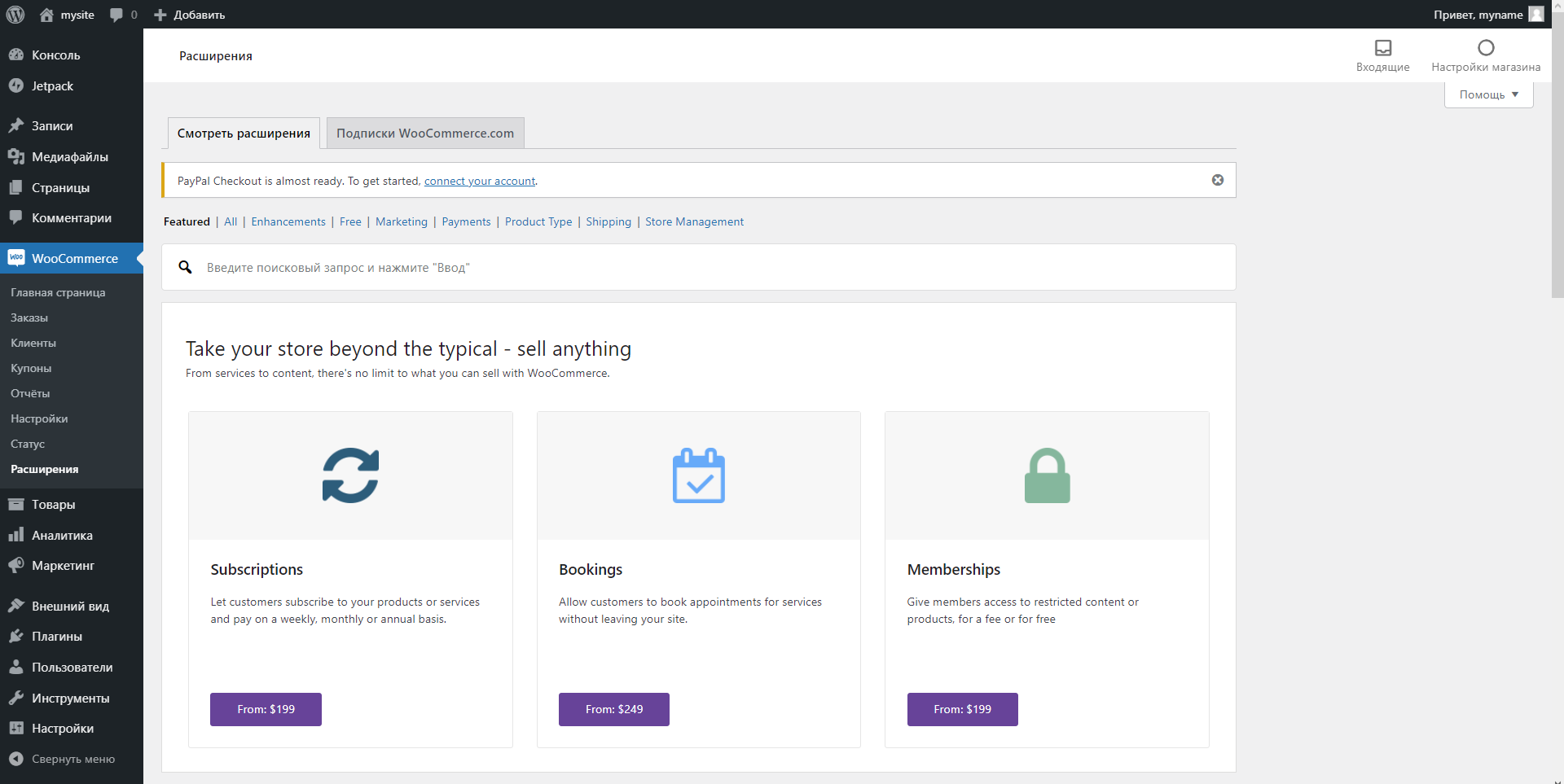This screenshot has height=784, width=1564.
Task: Open Комментарии sidebar icon
Action: tap(15, 217)
